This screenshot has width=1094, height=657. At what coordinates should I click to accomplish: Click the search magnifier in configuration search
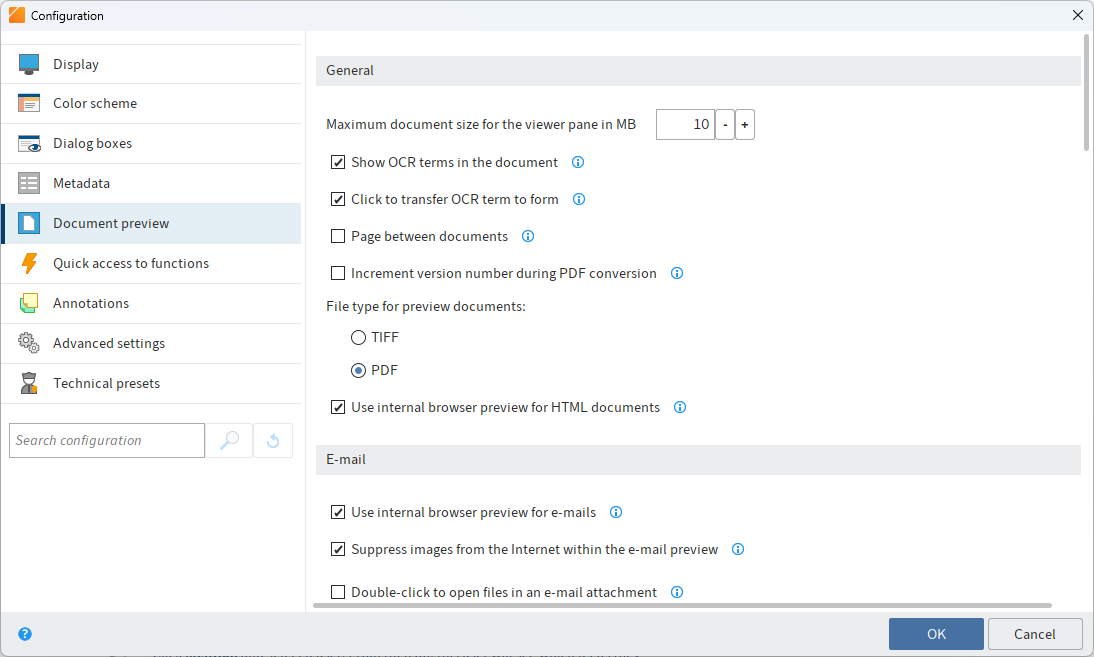pos(229,440)
